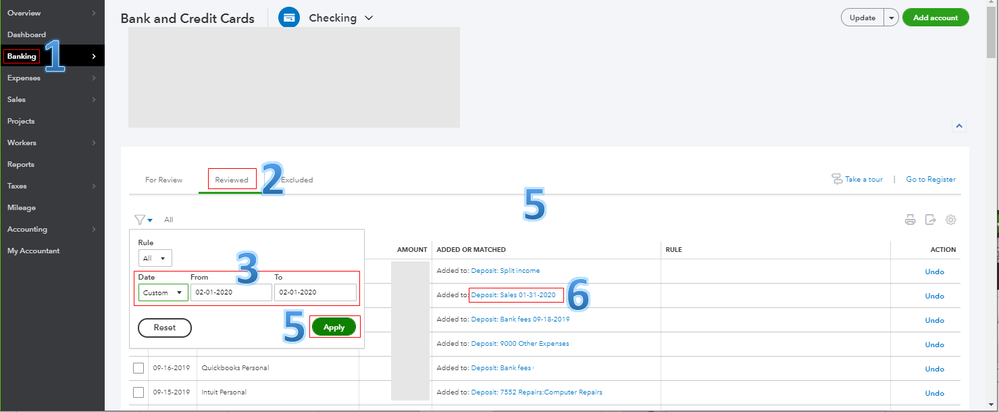The height and width of the screenshot is (412, 999).
Task: Switch to the For Review tab
Action: click(x=164, y=180)
